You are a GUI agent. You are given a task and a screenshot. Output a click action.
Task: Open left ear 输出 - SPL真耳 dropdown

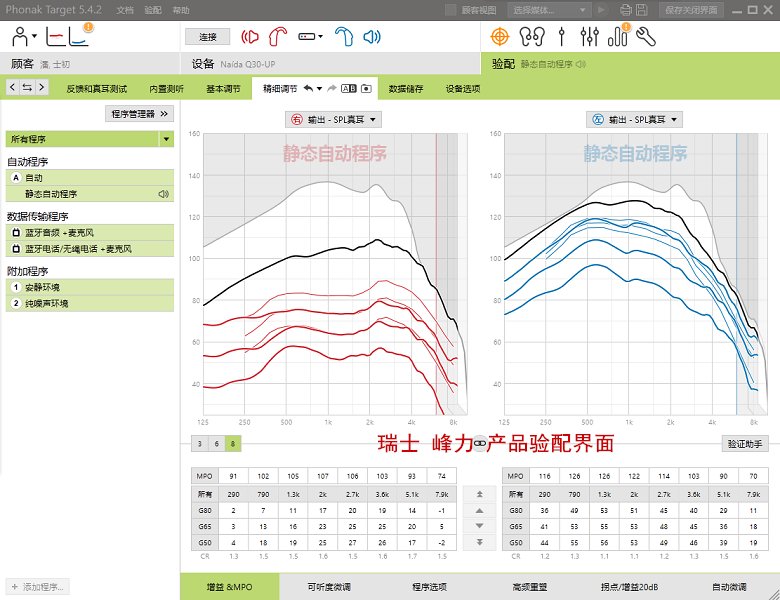634,120
